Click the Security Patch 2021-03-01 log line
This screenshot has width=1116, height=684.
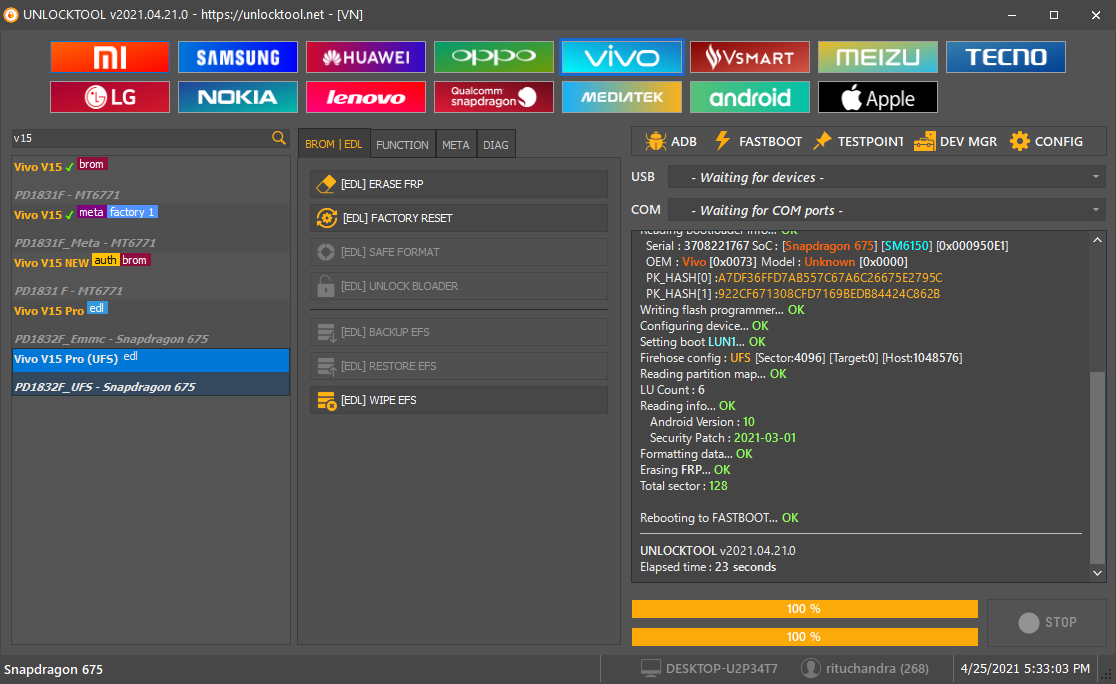(x=722, y=438)
